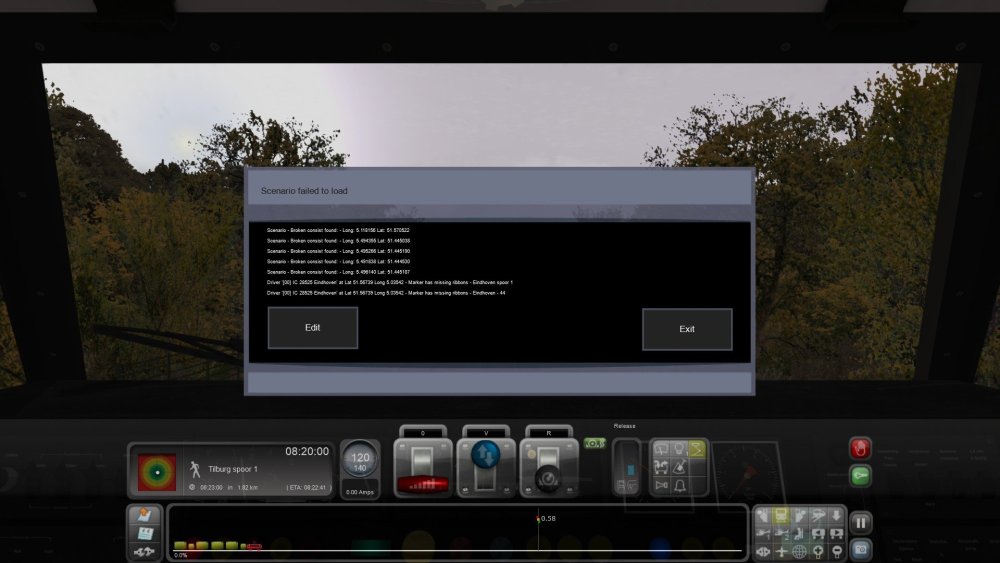Pause the game with the pause button

(x=860, y=522)
